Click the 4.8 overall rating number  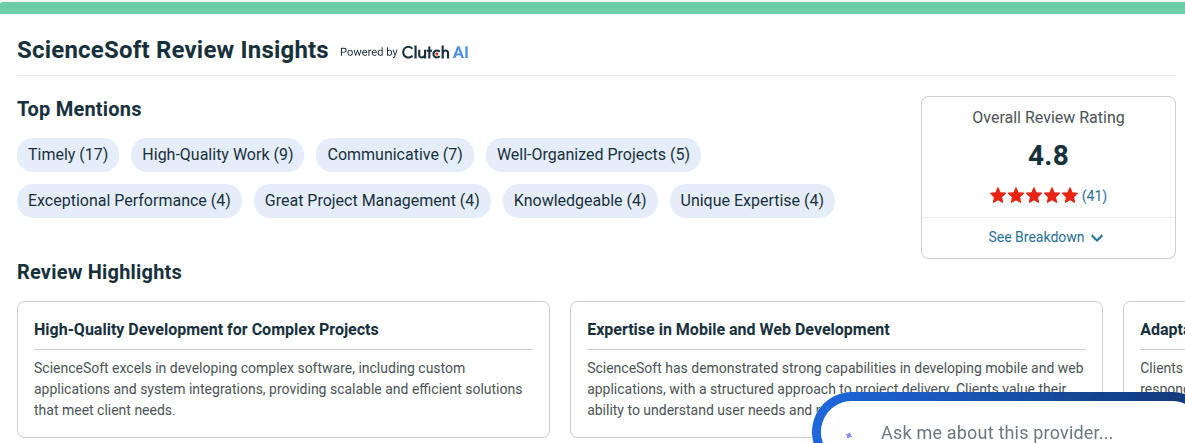pos(1048,156)
